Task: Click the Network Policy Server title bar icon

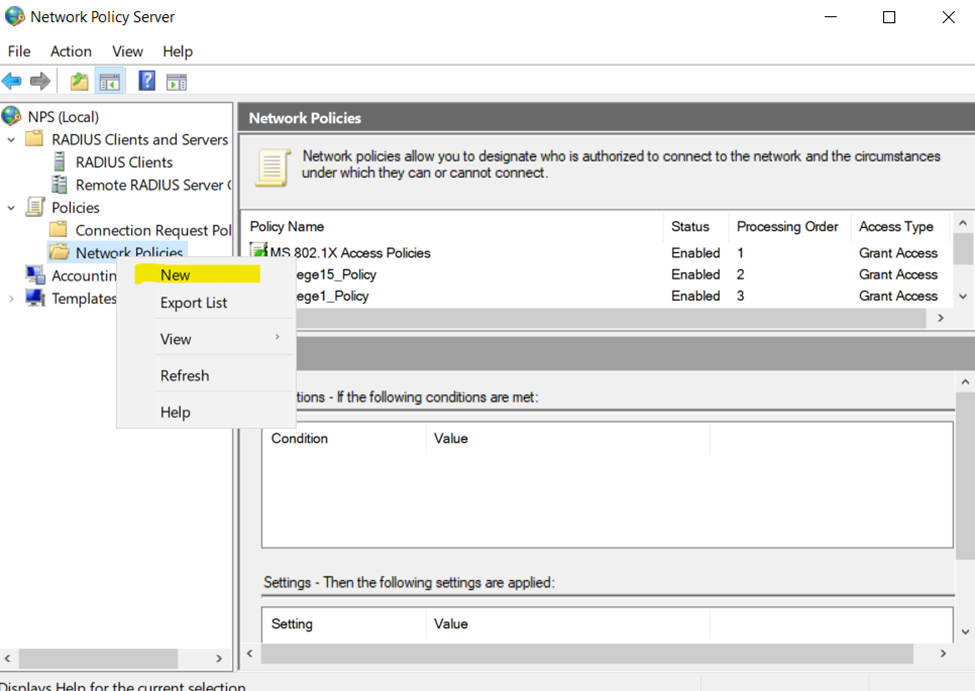Action: click(x=15, y=16)
